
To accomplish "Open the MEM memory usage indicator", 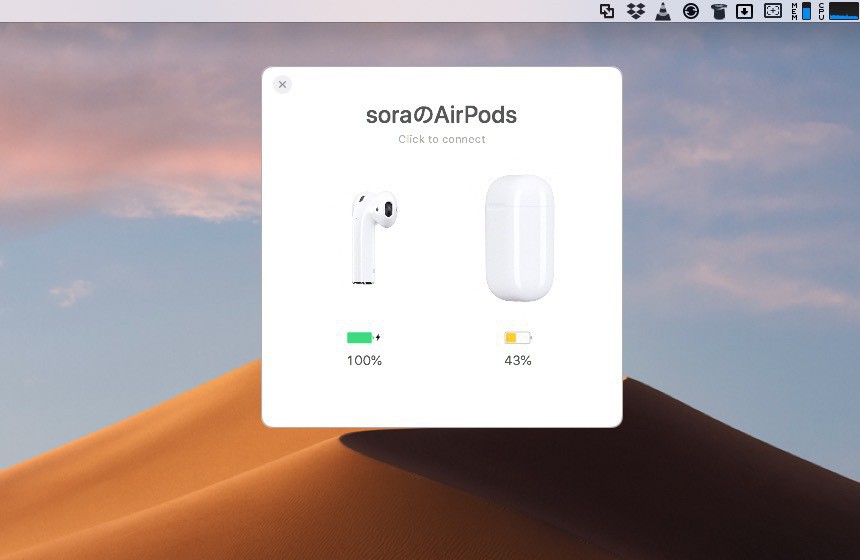I will (x=801, y=11).
